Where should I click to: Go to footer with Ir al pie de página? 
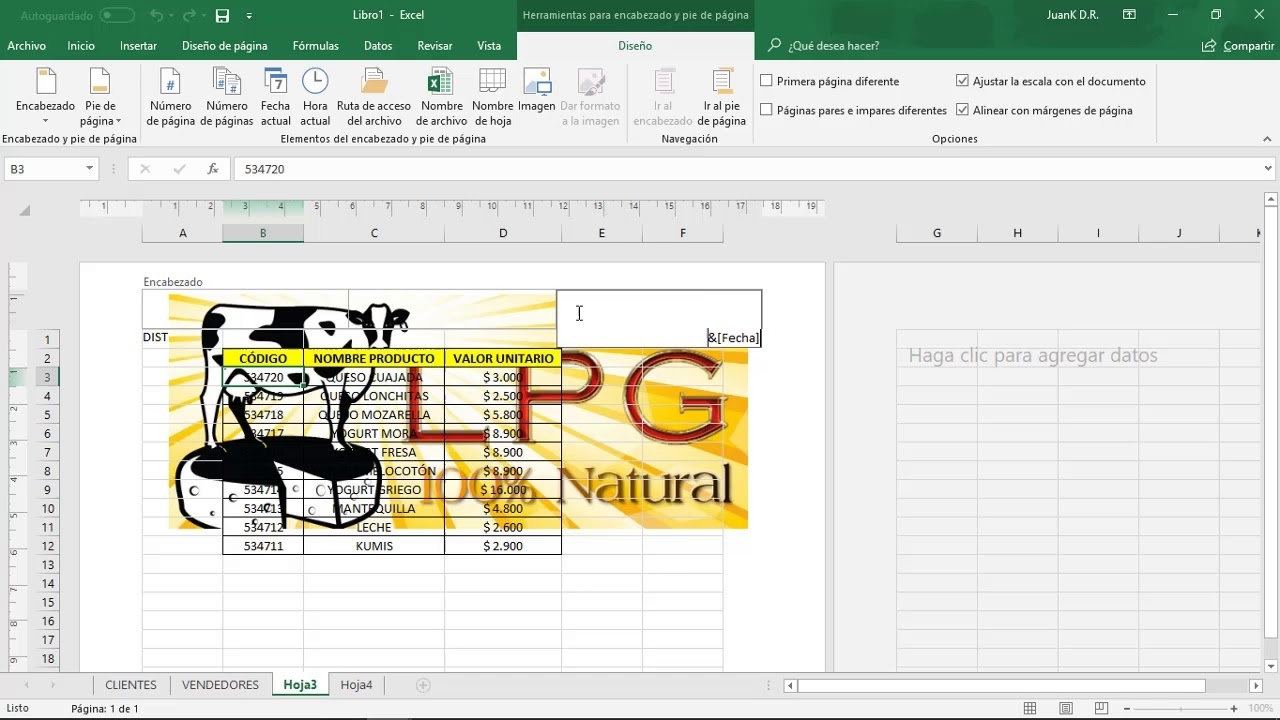point(722,97)
